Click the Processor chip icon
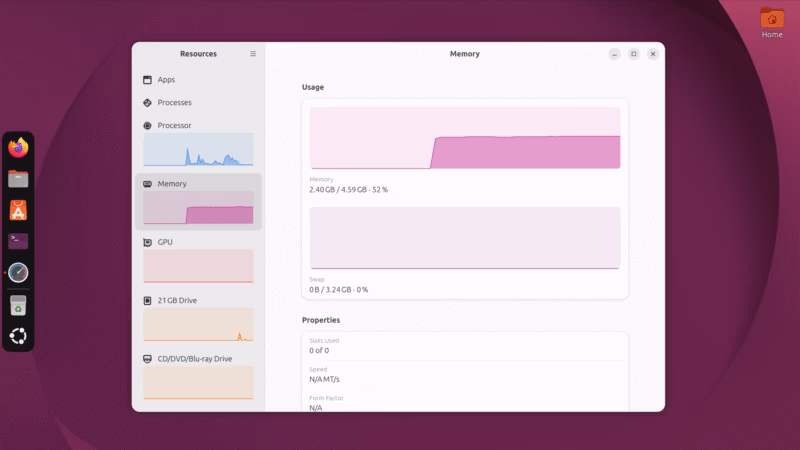800x450 pixels. coord(147,126)
